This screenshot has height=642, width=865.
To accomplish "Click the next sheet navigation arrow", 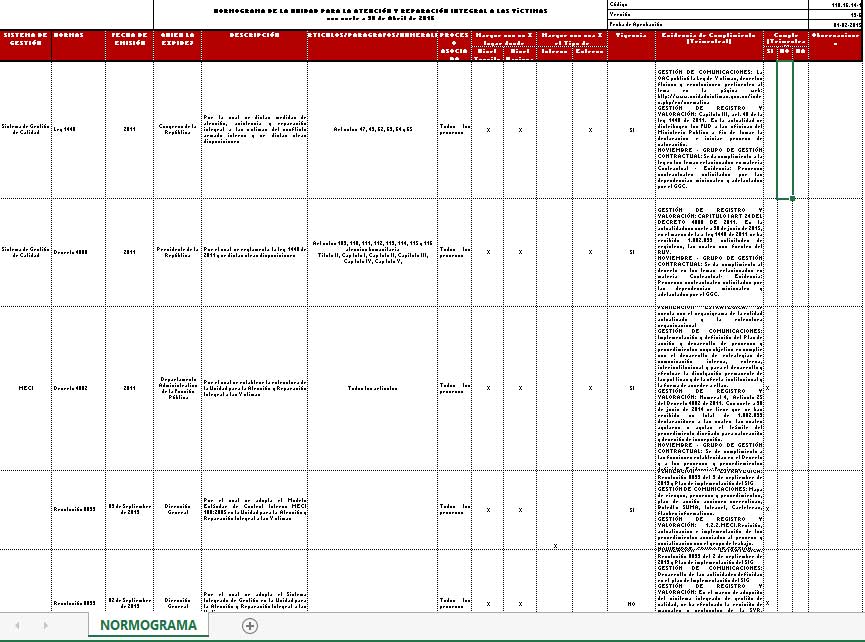I will [45, 625].
